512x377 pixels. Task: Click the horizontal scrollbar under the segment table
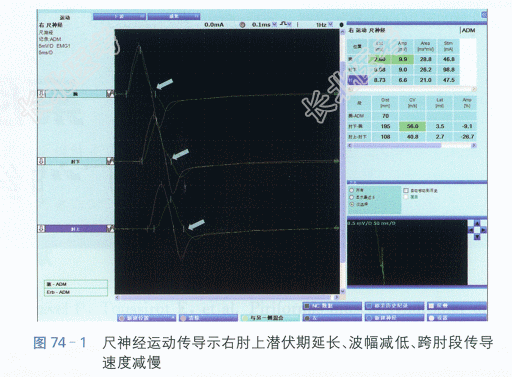pyautogui.click(x=412, y=146)
